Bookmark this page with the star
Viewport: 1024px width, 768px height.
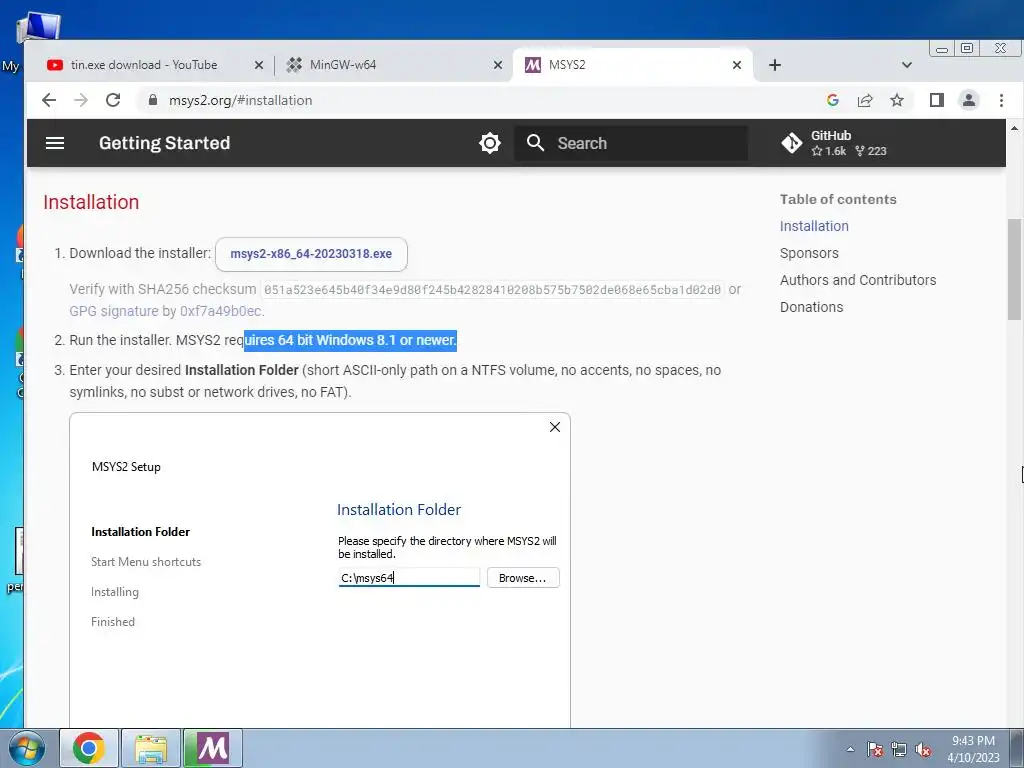click(x=897, y=100)
